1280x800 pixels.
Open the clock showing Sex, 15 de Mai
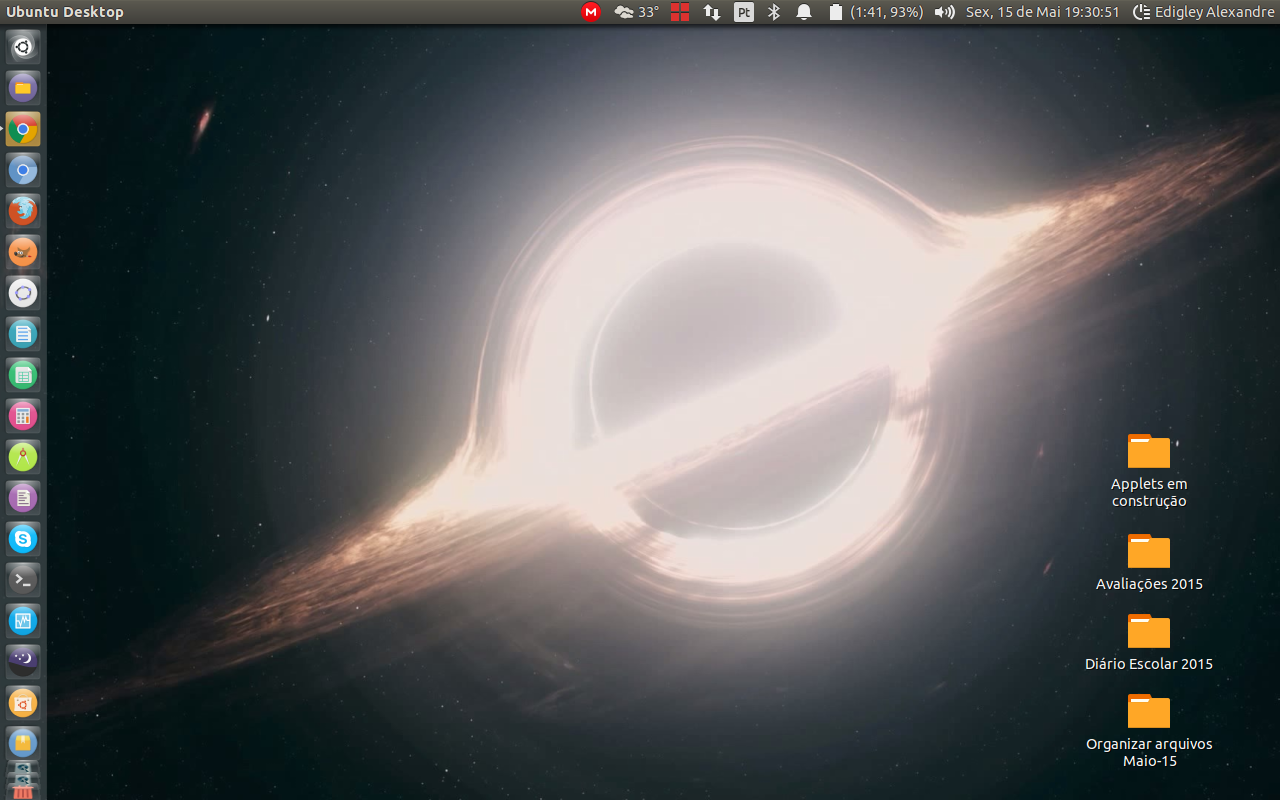pyautogui.click(x=1043, y=12)
